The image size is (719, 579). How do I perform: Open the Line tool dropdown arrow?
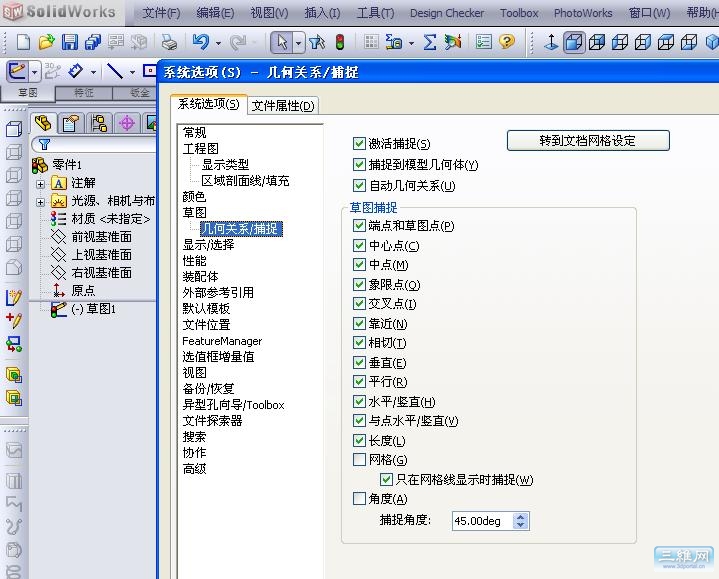point(132,72)
